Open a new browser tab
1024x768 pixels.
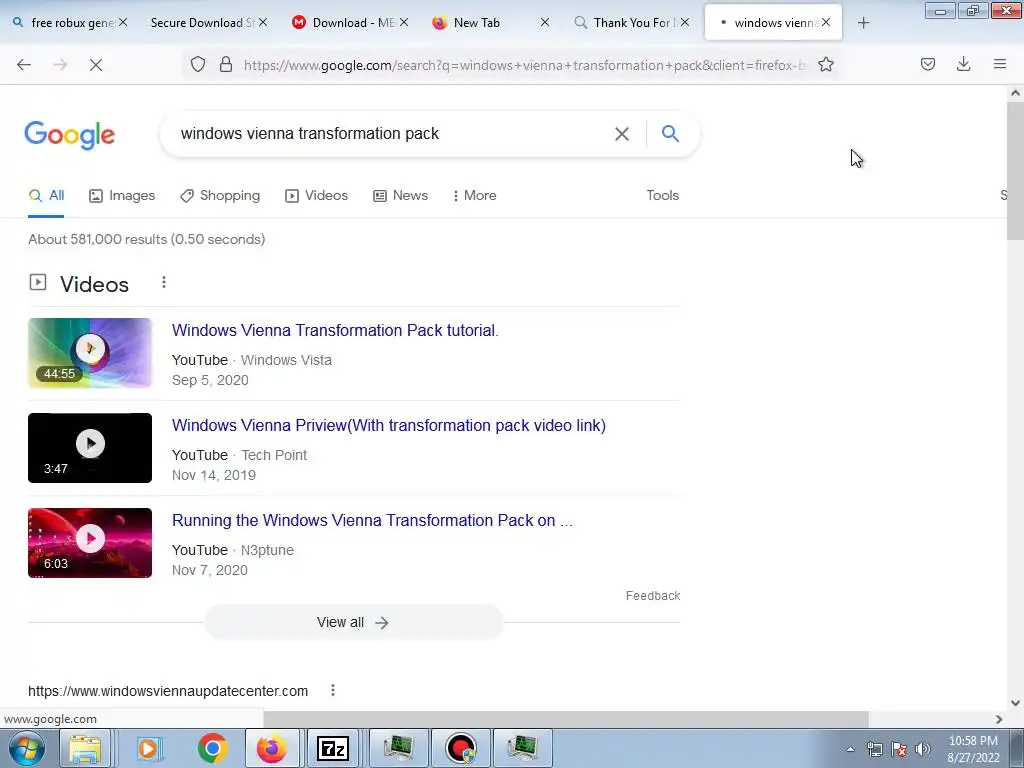(x=863, y=23)
